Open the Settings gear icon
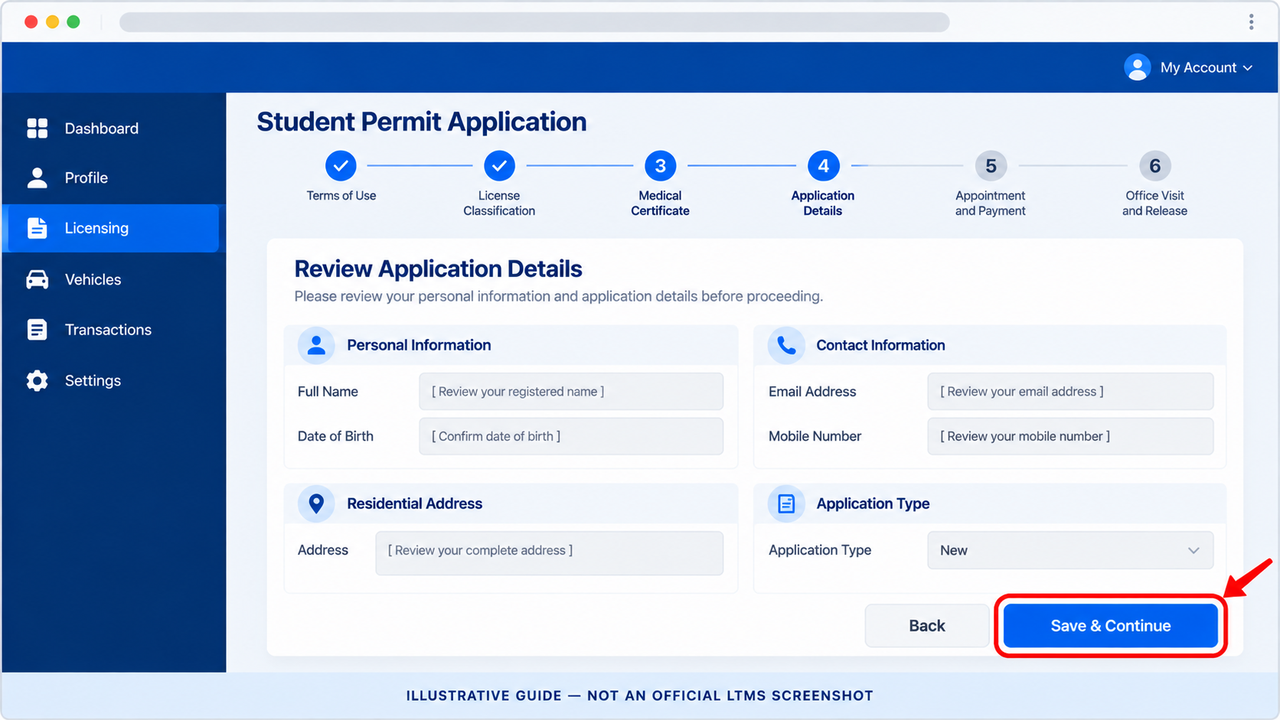The image size is (1280, 720). (x=37, y=380)
